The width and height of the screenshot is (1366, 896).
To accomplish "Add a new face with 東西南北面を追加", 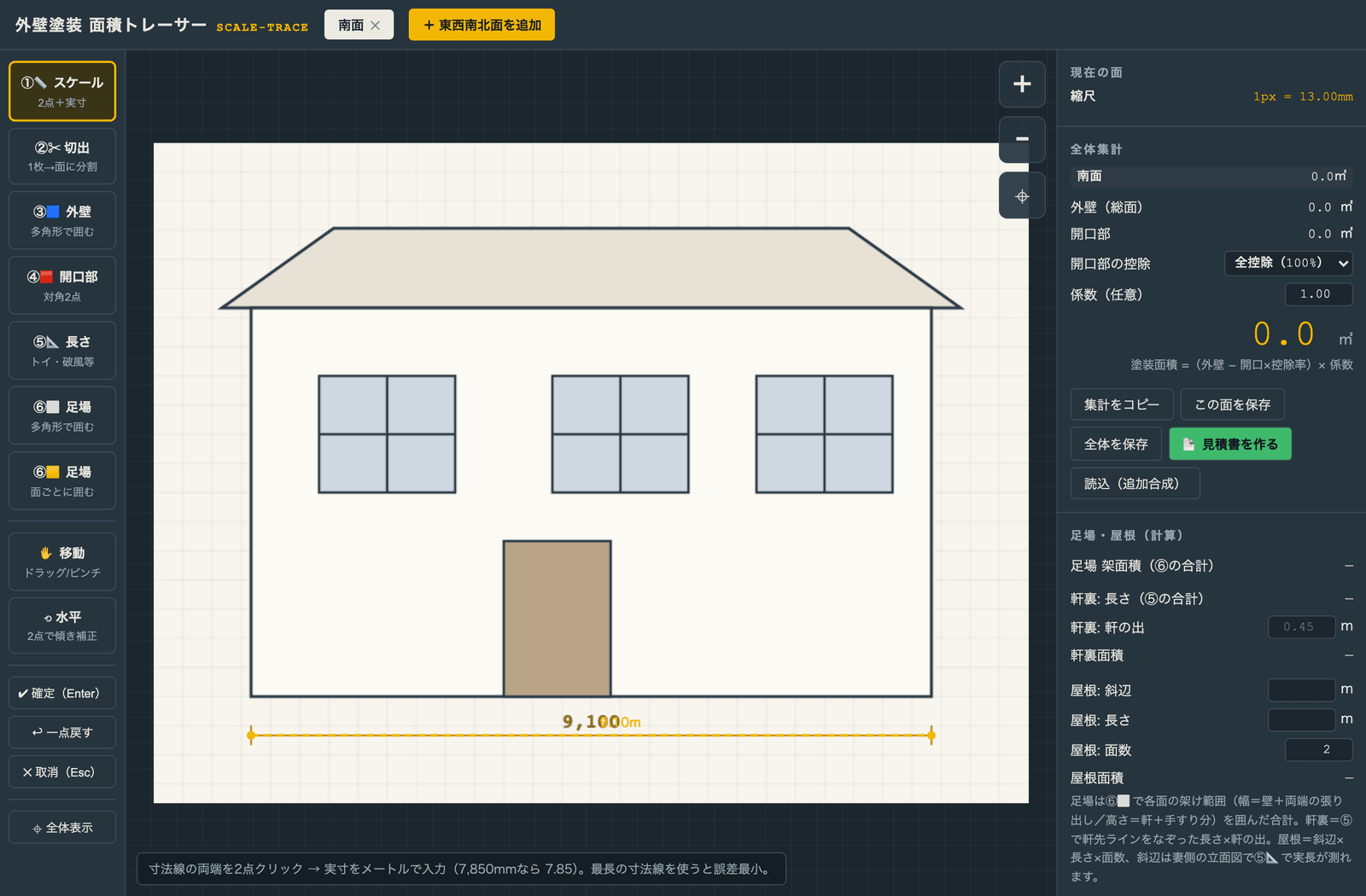I will pyautogui.click(x=482, y=25).
